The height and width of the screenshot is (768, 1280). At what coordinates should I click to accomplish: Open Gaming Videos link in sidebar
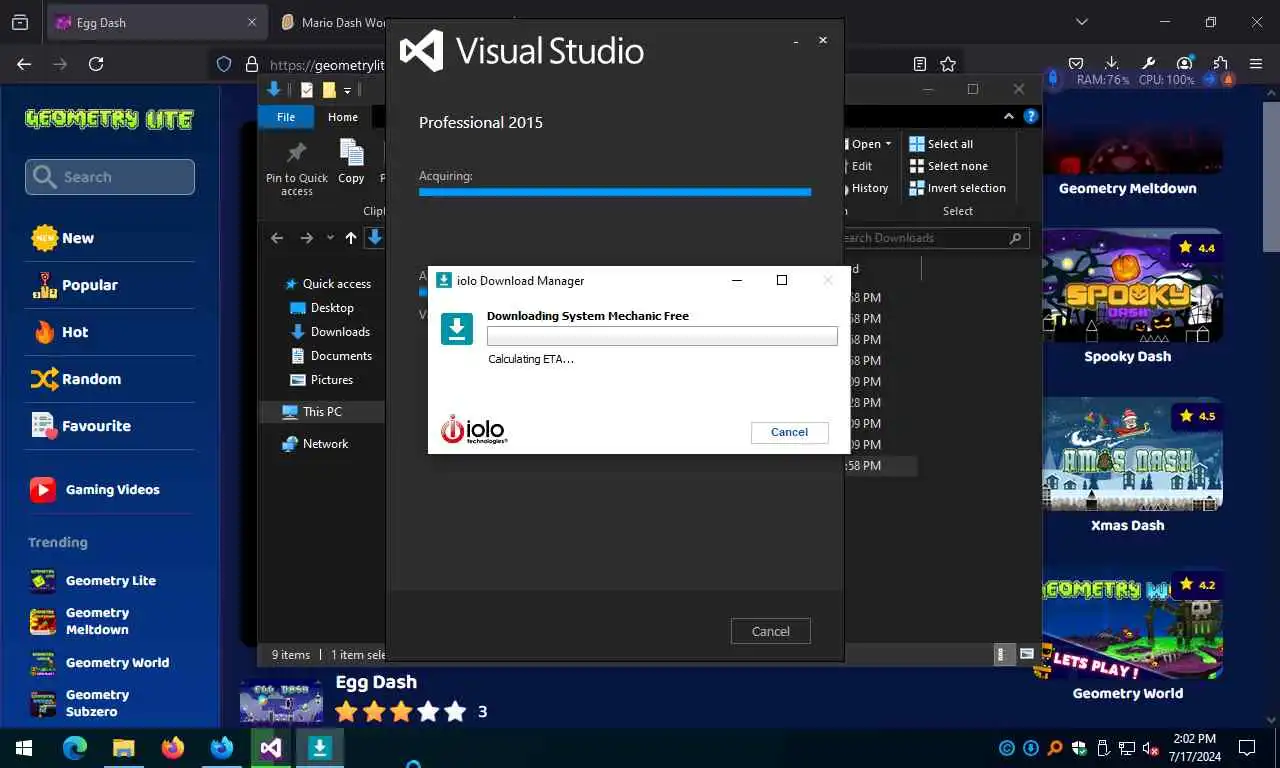click(x=95, y=490)
